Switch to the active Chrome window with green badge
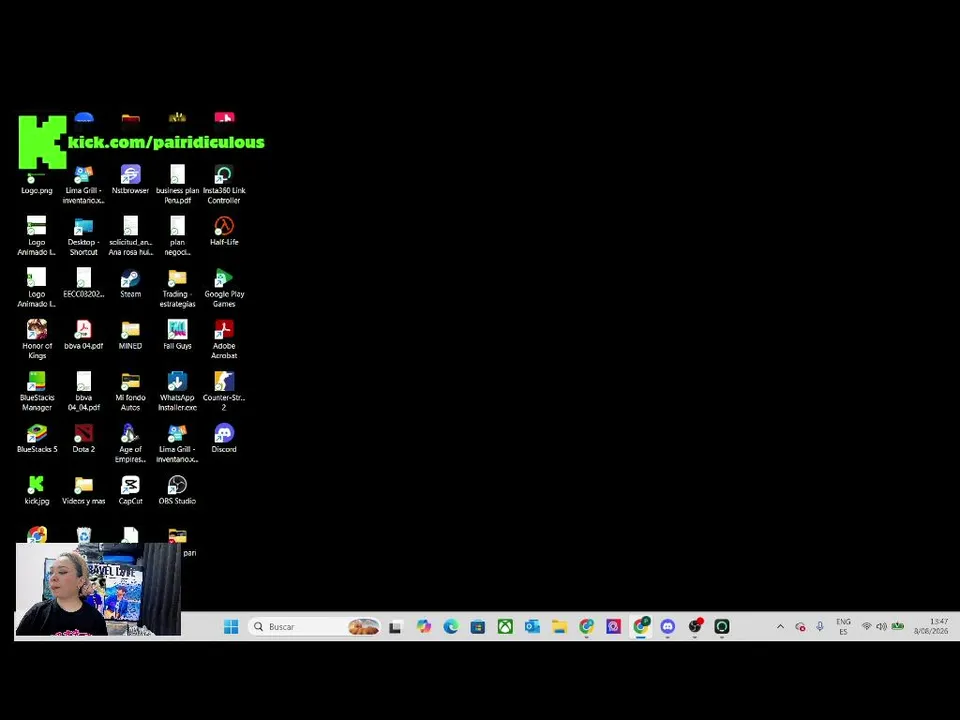 (641, 626)
